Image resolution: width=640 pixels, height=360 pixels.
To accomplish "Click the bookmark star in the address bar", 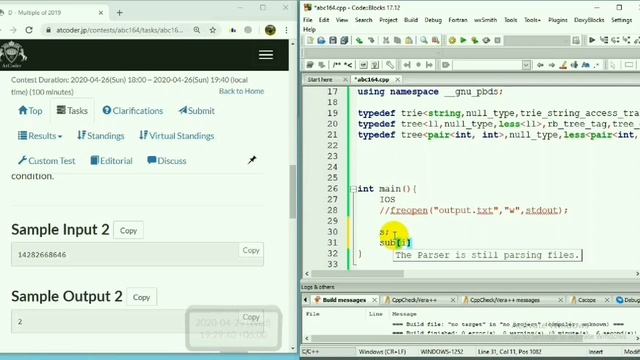I will [213, 30].
